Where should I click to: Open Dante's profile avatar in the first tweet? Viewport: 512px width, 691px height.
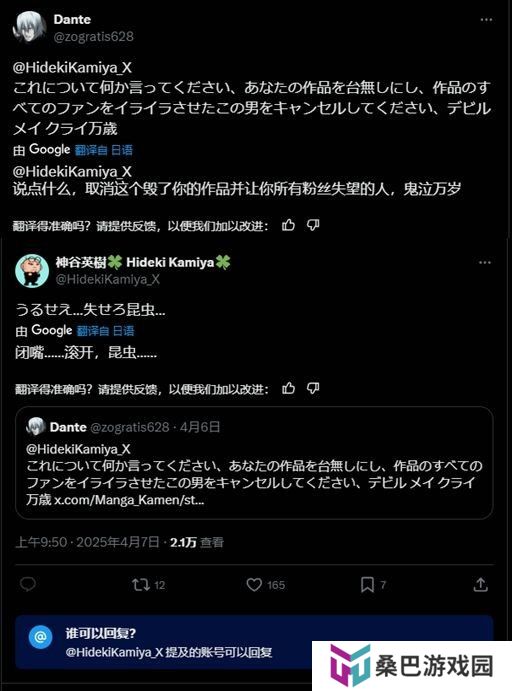[x=30, y=27]
